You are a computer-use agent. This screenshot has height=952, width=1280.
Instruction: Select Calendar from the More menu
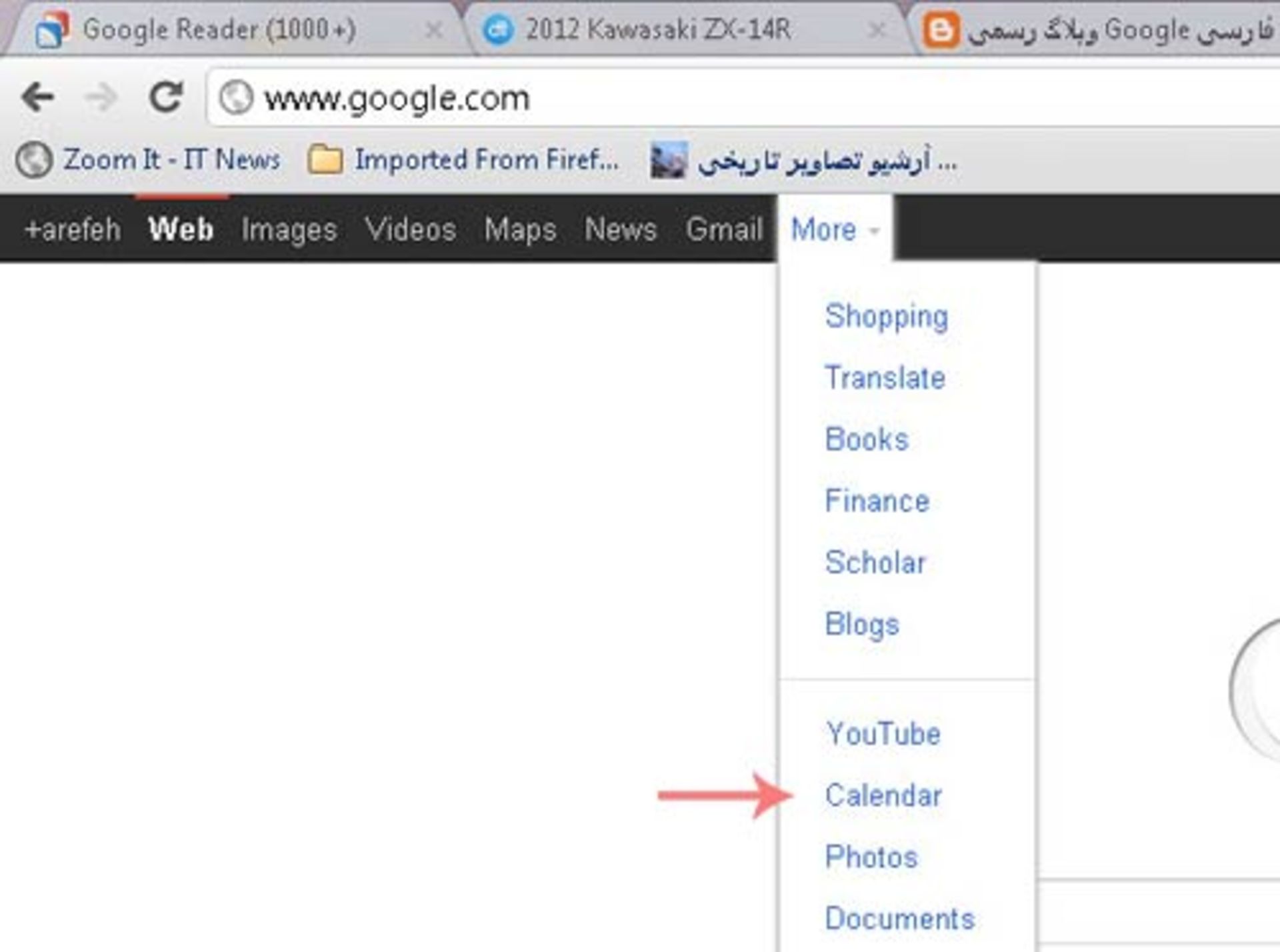pyautogui.click(x=883, y=795)
